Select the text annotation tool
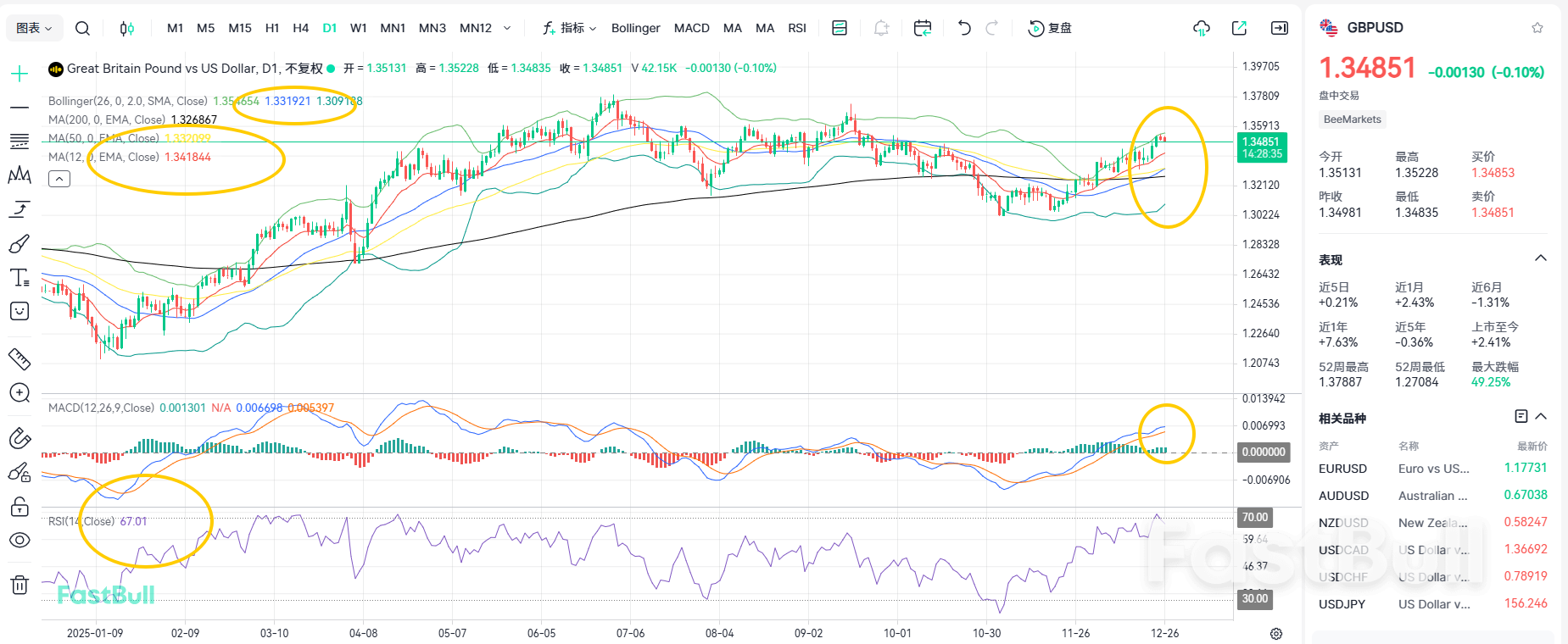Image resolution: width=1568 pixels, height=644 pixels. tap(20, 278)
